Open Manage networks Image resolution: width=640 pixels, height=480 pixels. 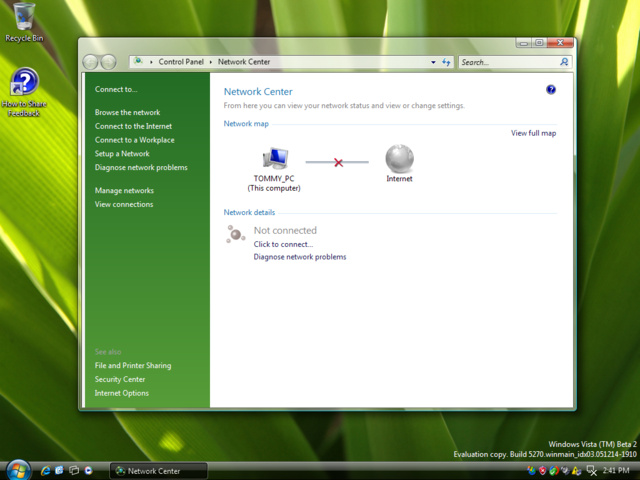tap(124, 191)
